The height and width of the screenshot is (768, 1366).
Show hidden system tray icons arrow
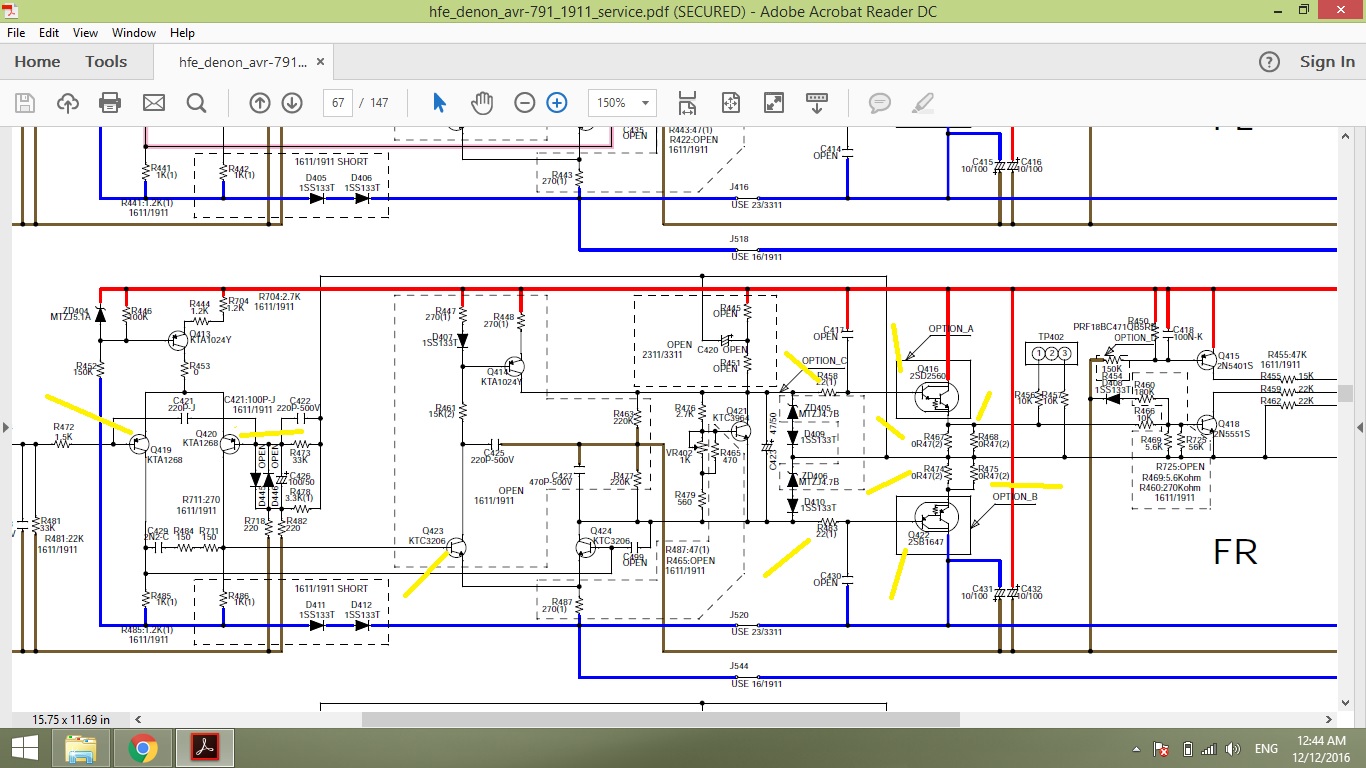[x=1135, y=749]
